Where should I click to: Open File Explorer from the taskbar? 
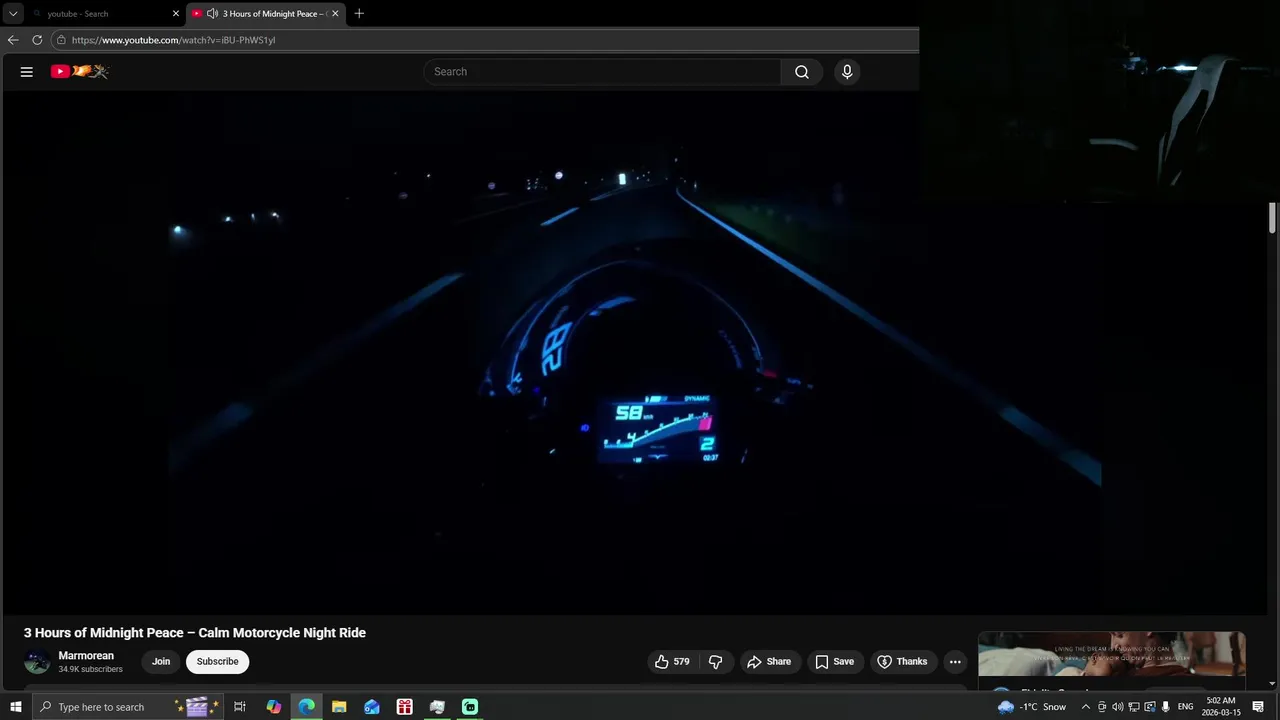(x=339, y=707)
